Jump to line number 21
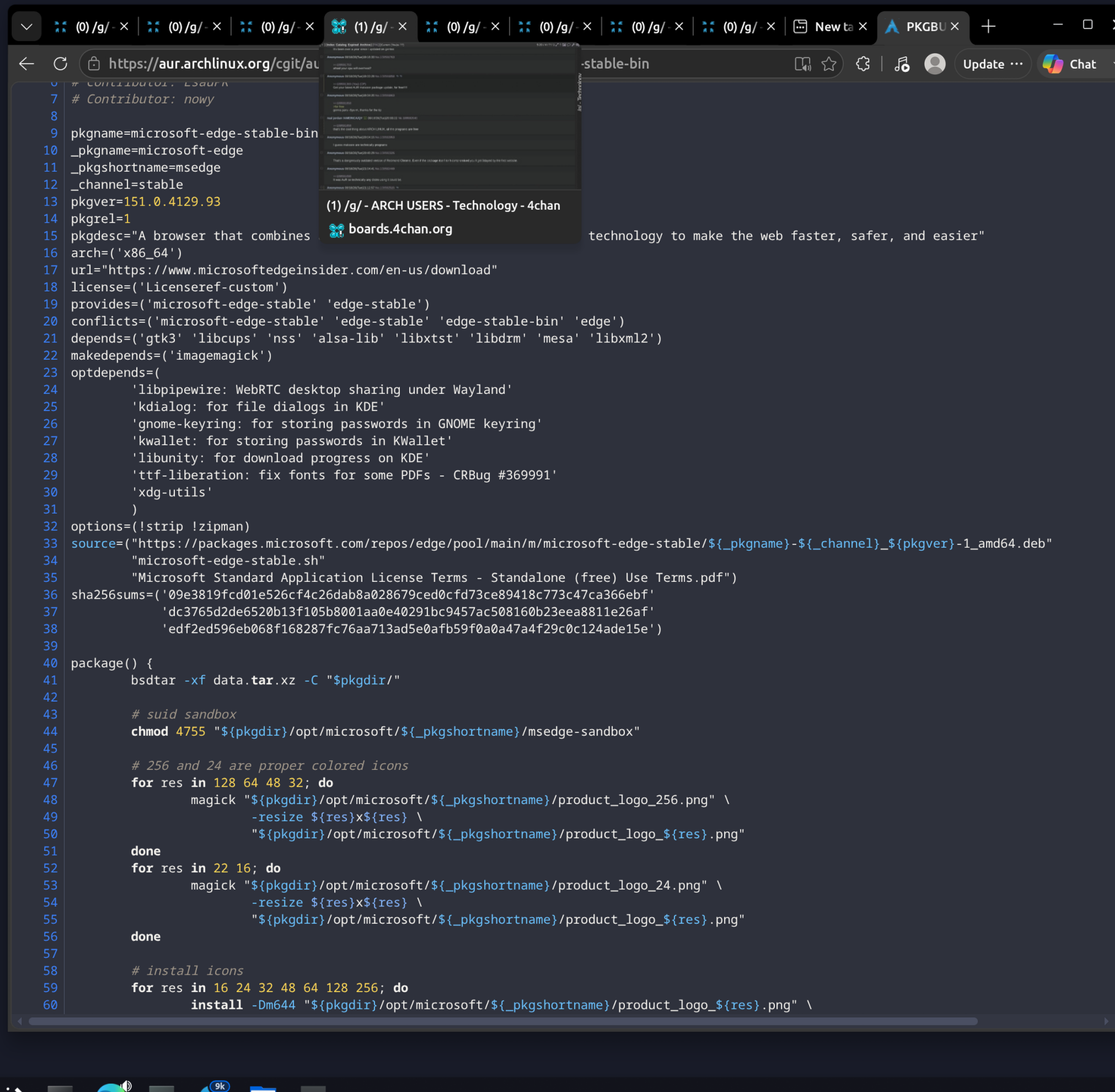1115x1092 pixels. tap(51, 338)
